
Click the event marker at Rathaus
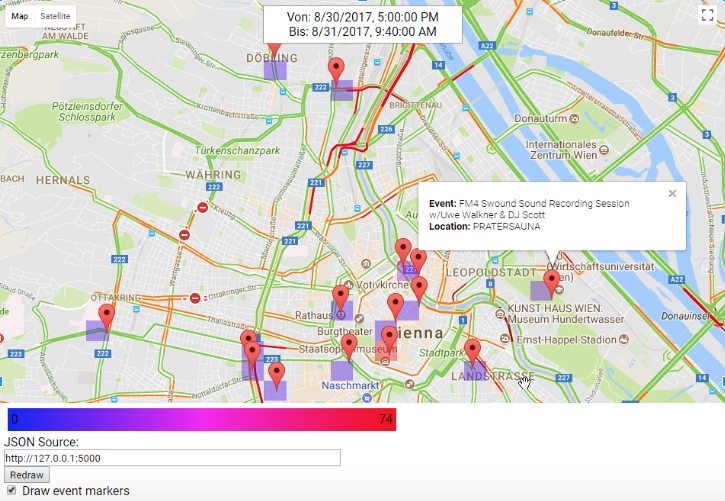(x=341, y=298)
